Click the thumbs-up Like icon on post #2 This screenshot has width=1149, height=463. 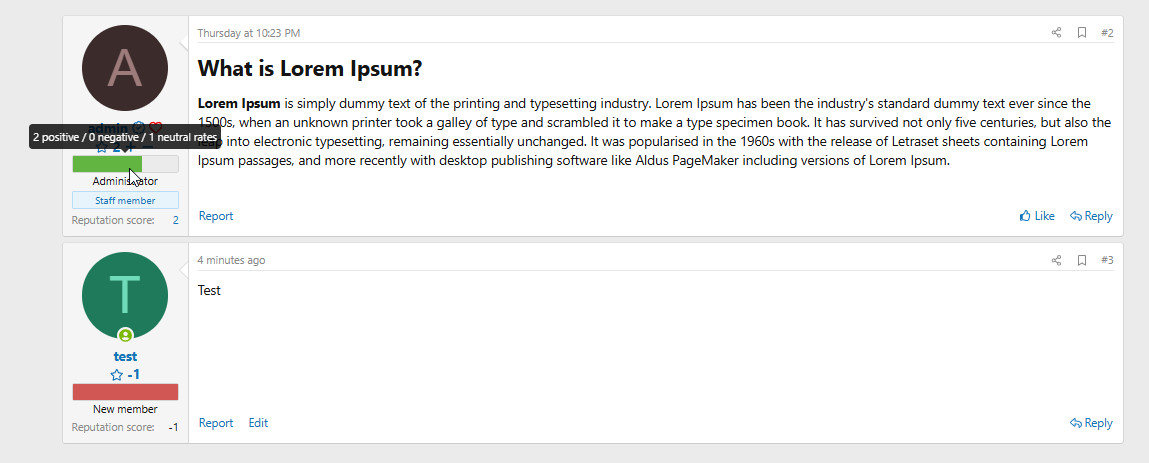pyautogui.click(x=1025, y=216)
